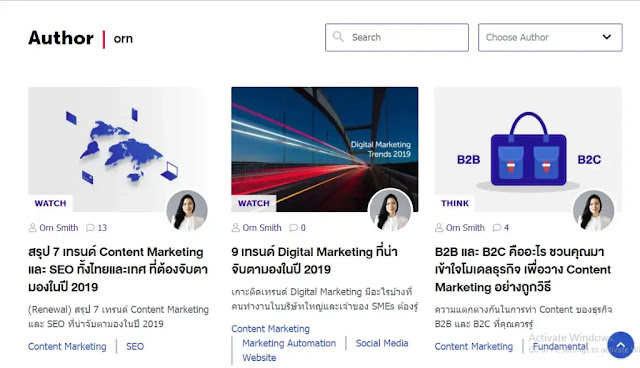Click author avatar on Digital Marketing Trends card

[390, 211]
